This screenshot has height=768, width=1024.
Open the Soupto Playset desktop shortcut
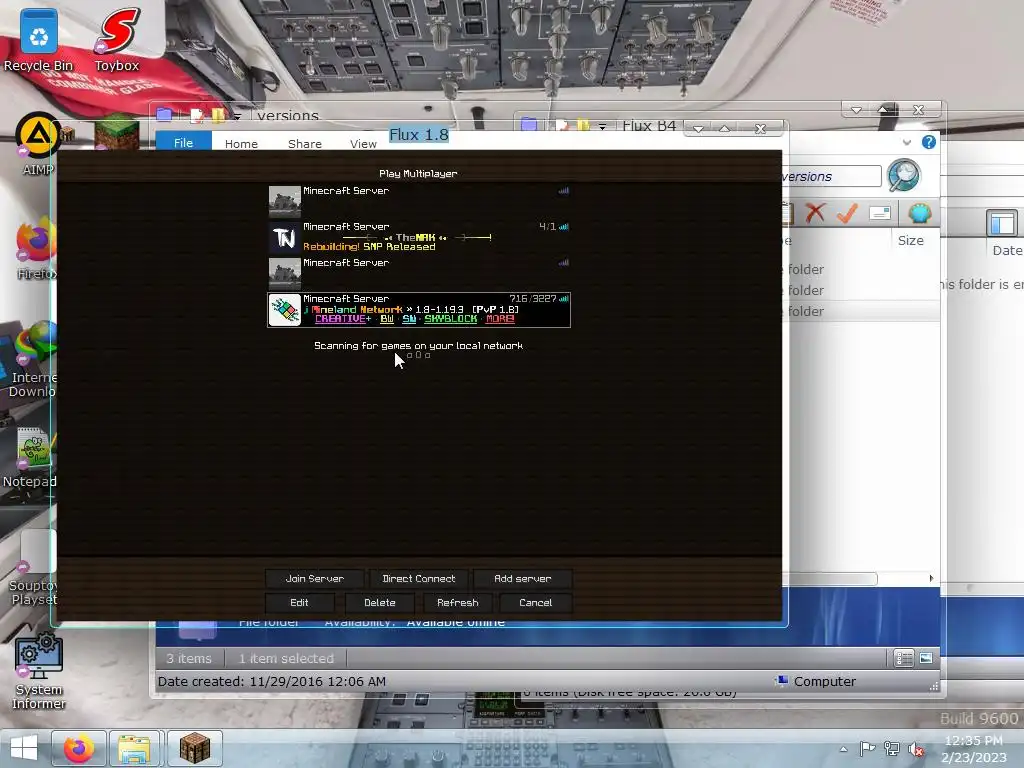pos(31,568)
